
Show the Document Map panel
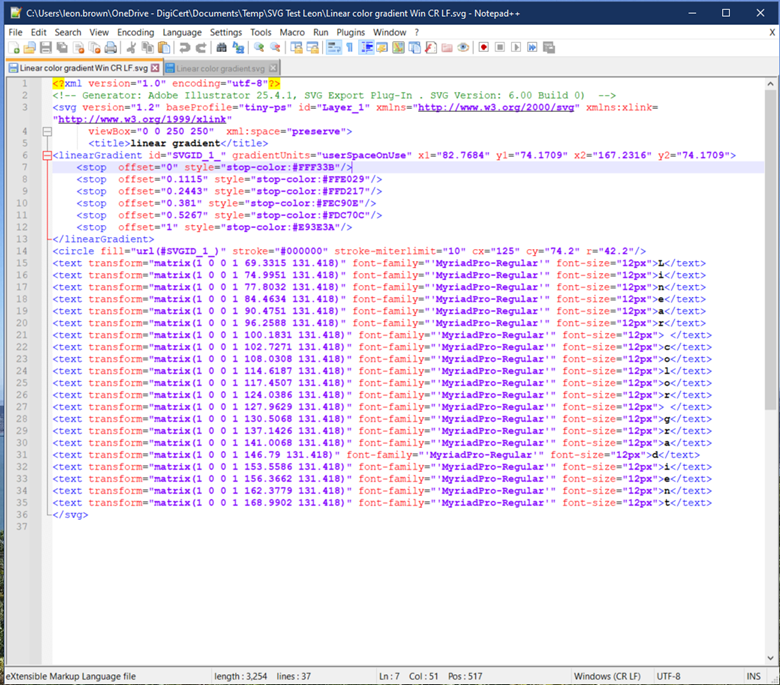pos(398,48)
